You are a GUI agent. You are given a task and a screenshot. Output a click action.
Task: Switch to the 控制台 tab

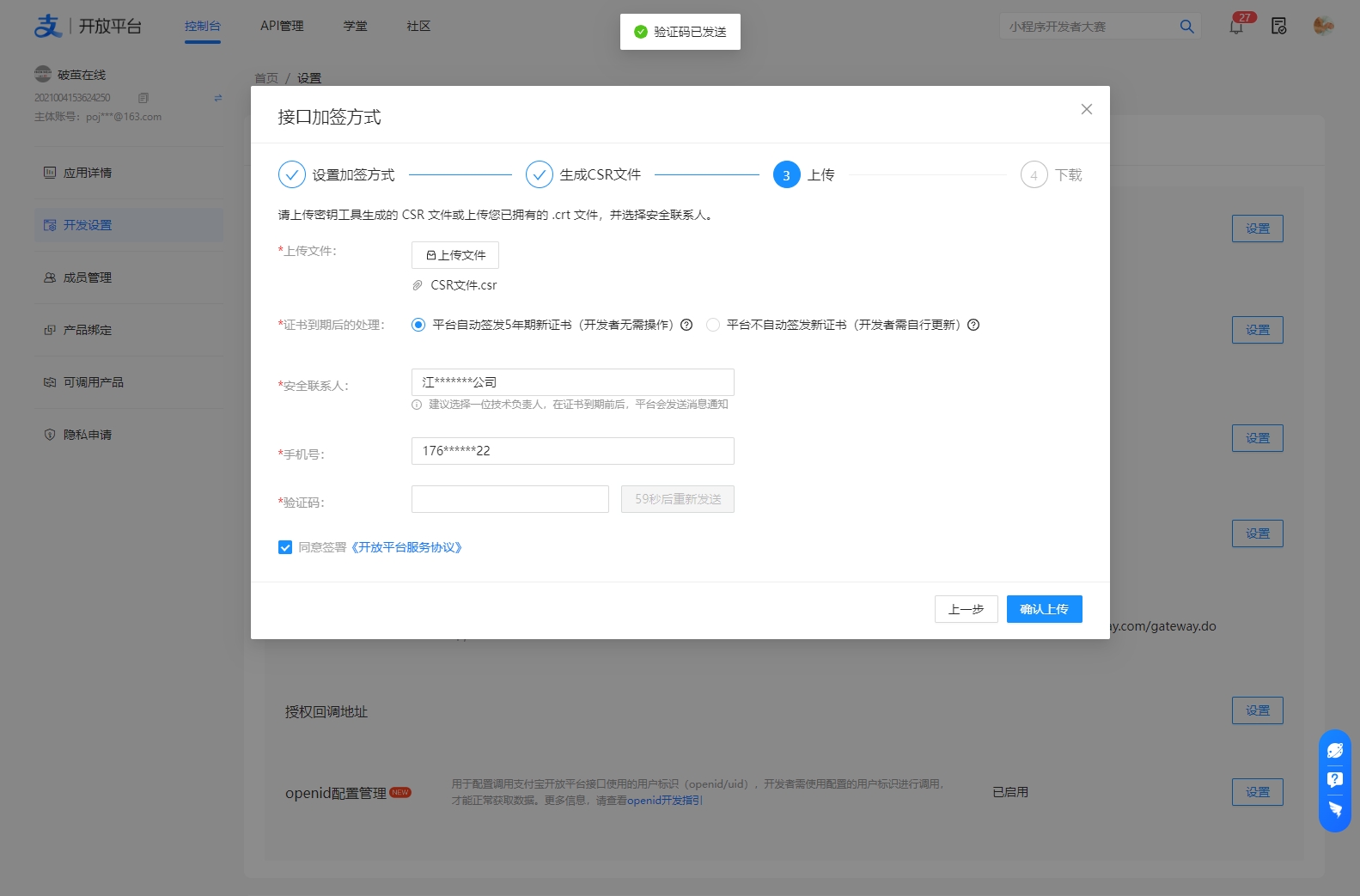(203, 26)
